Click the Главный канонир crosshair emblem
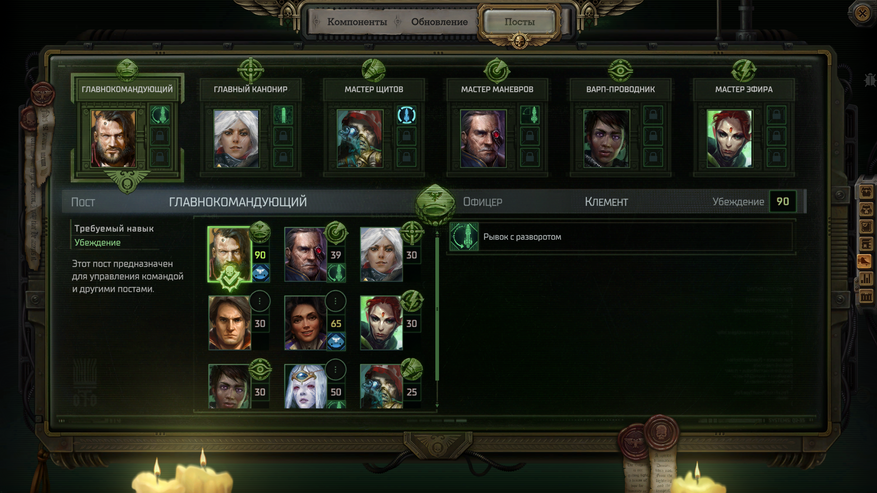Screen dimensions: 877x493 pyautogui.click(x=250, y=70)
